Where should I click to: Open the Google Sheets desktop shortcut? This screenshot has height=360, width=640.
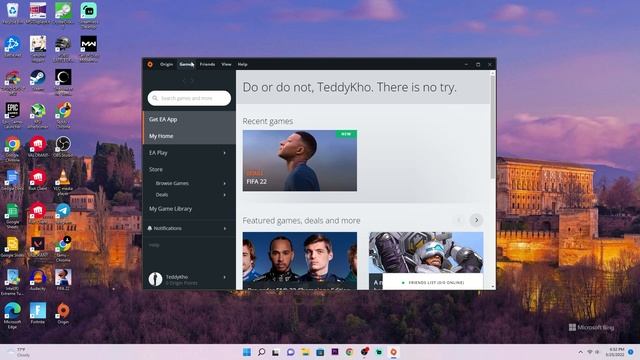[12, 216]
